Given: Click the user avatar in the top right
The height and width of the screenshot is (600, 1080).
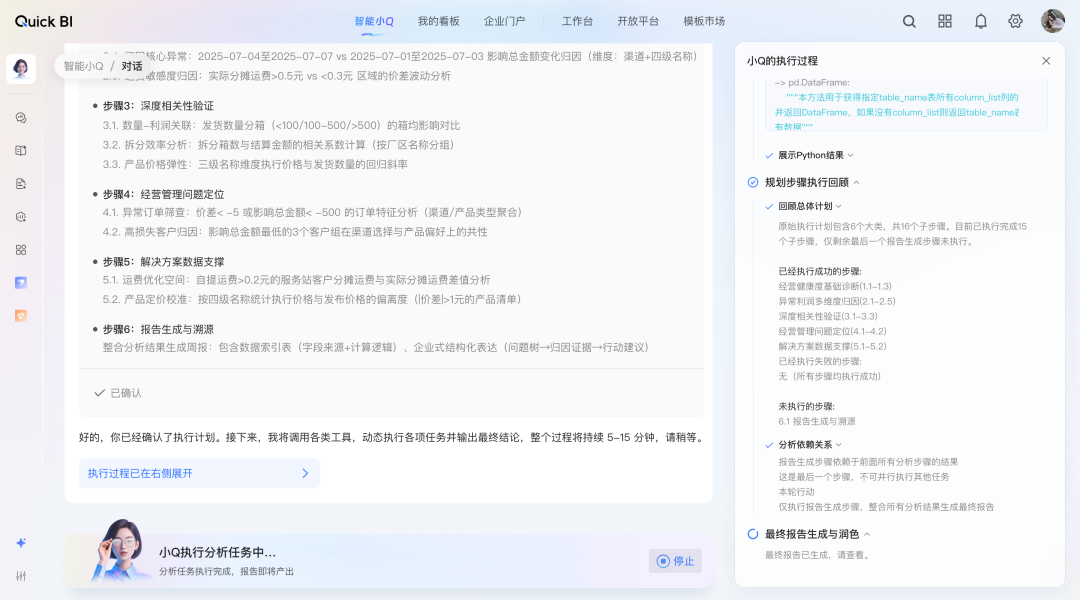Looking at the screenshot, I should pos(1052,20).
